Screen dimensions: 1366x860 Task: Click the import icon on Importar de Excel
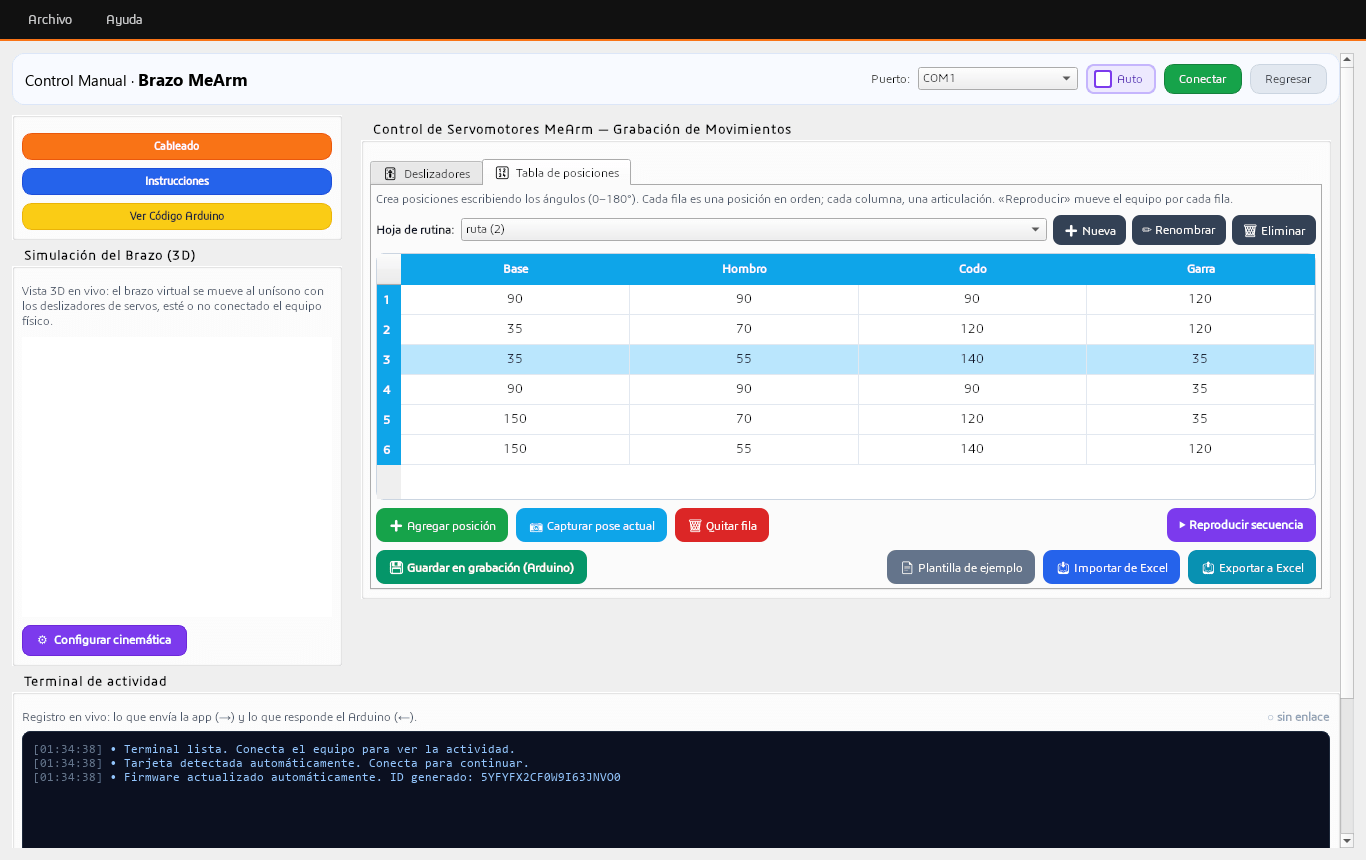tap(1063, 568)
